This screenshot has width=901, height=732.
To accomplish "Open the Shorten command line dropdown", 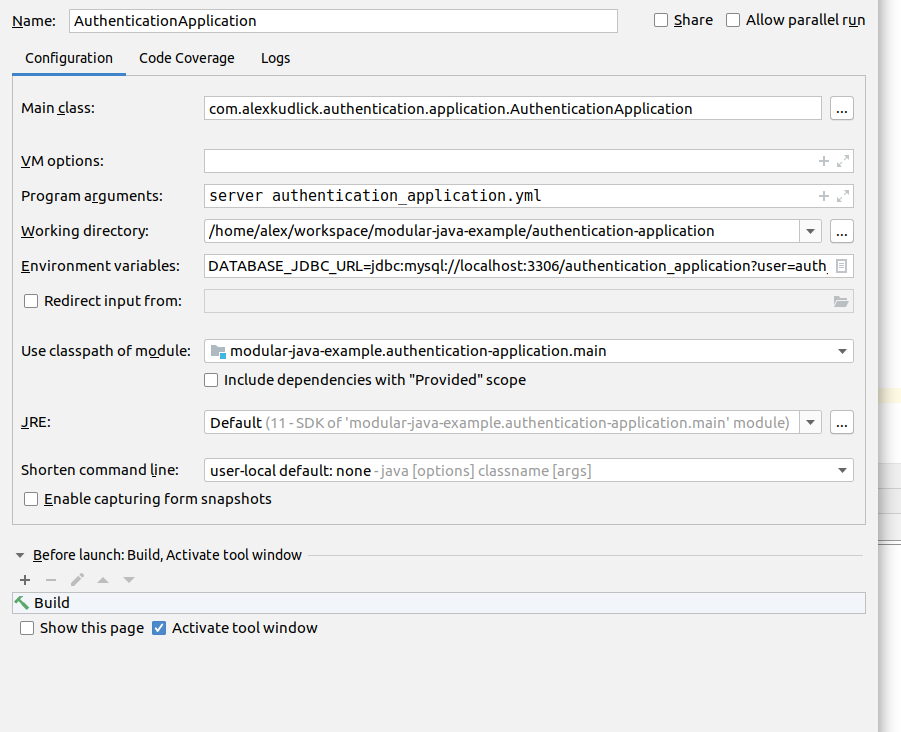I will click(842, 471).
